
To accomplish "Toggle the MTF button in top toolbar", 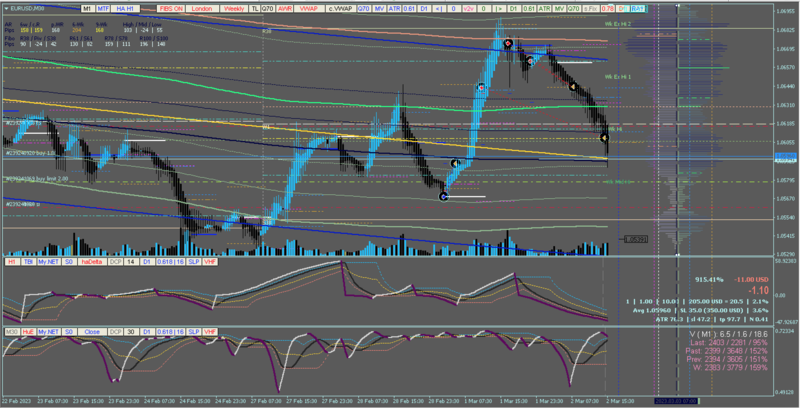I will click(103, 9).
